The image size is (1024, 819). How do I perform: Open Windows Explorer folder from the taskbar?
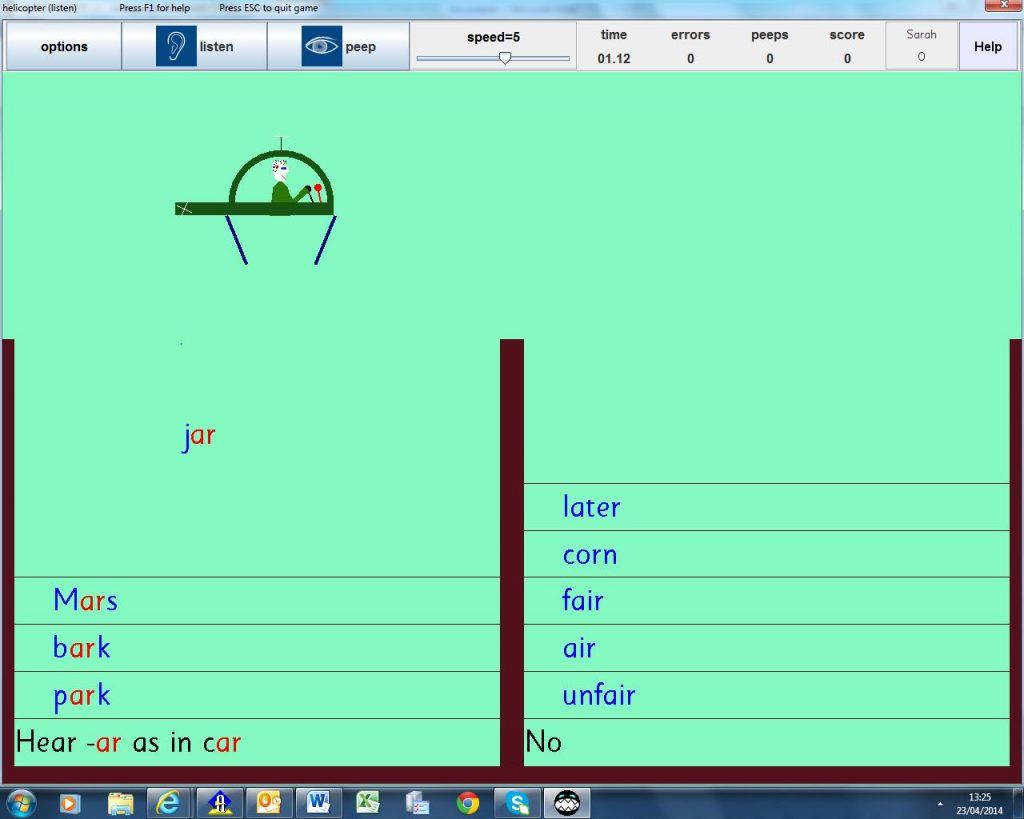coord(120,802)
